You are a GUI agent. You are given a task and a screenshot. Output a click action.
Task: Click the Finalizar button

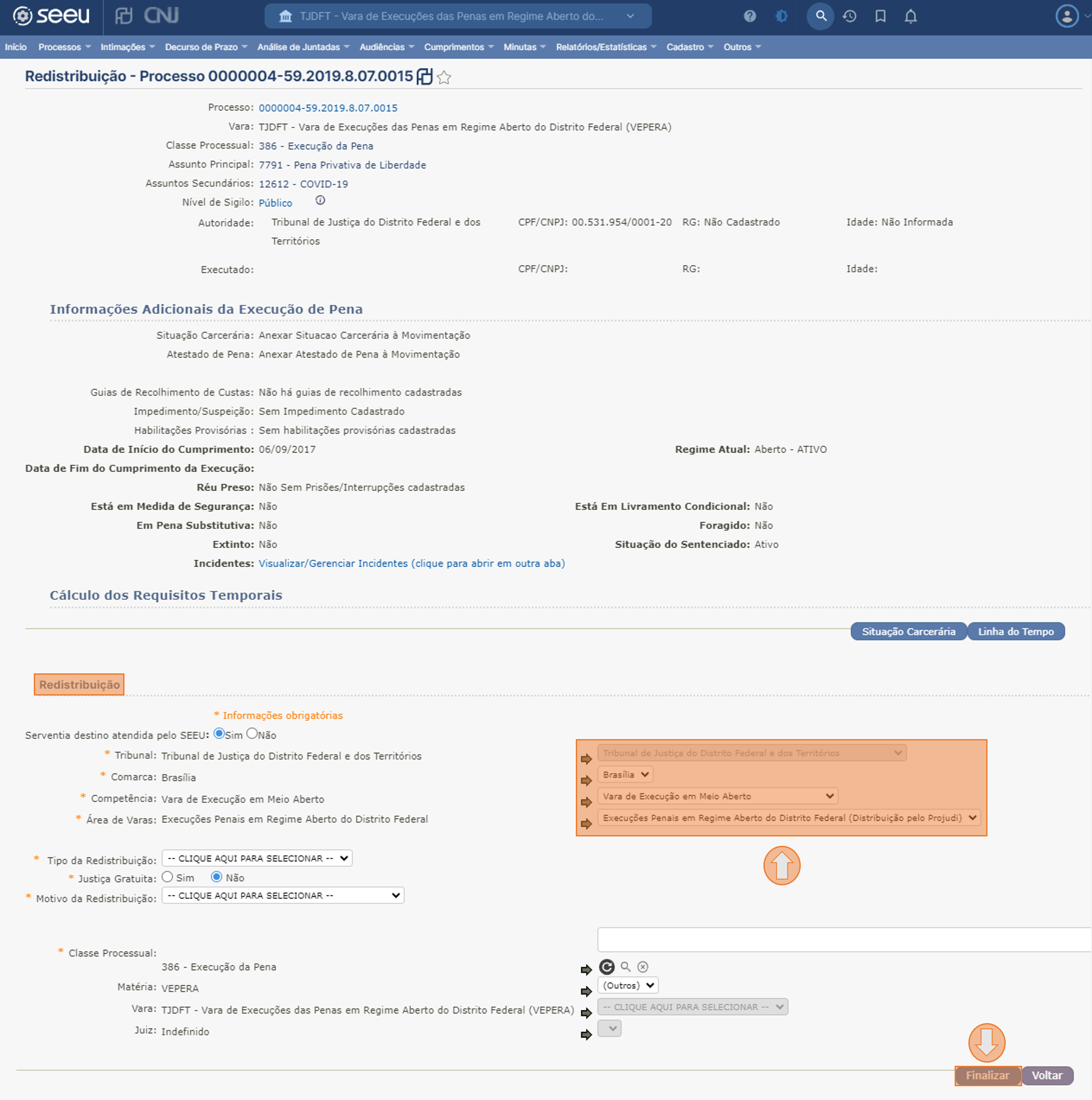(x=988, y=1076)
